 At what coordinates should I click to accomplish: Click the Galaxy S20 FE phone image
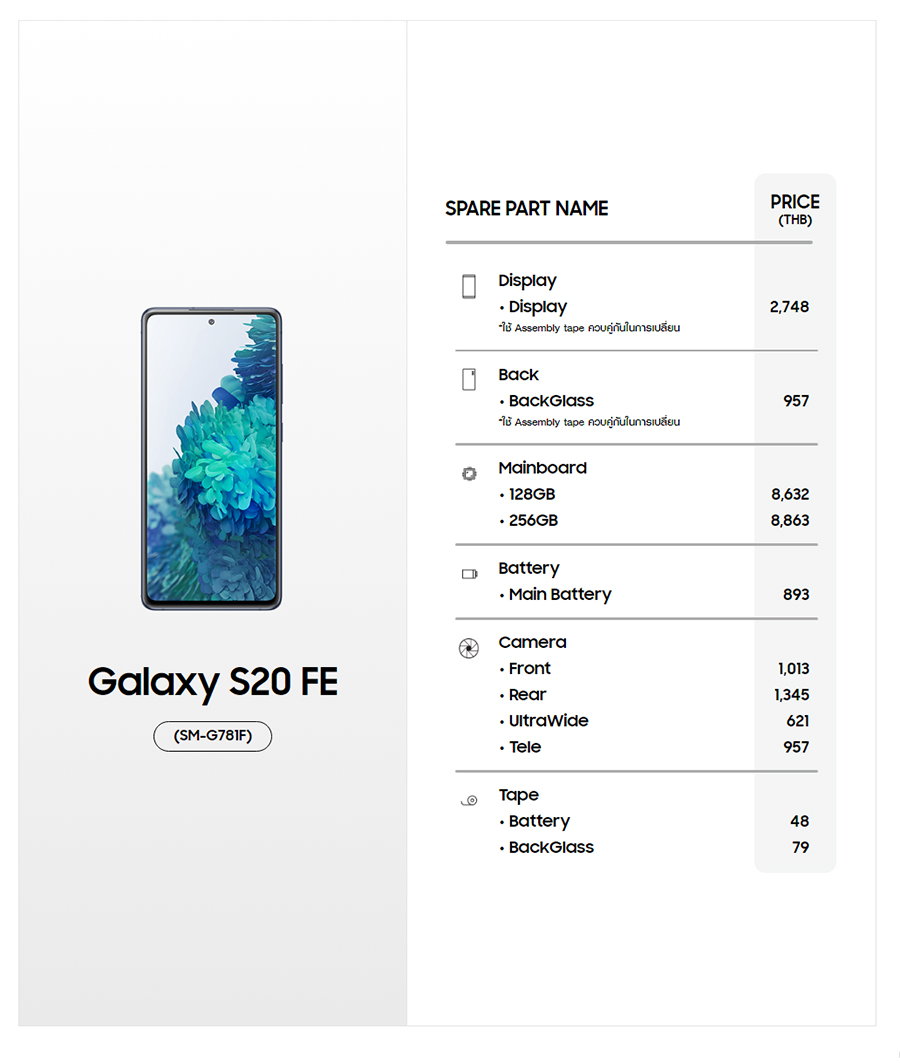pyautogui.click(x=211, y=459)
